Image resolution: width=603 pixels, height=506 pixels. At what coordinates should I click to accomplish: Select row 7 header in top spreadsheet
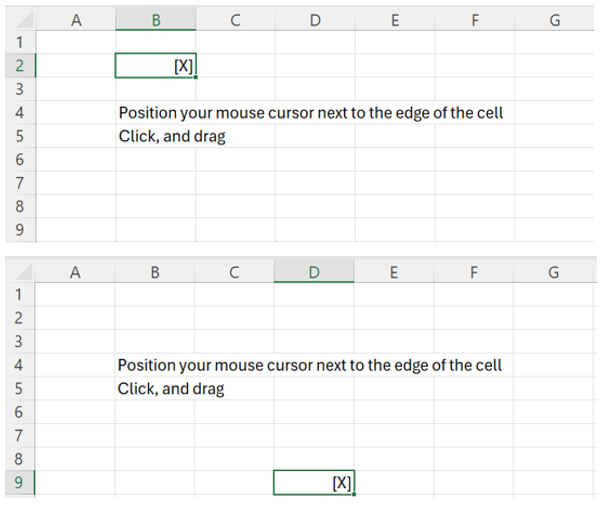point(20,183)
